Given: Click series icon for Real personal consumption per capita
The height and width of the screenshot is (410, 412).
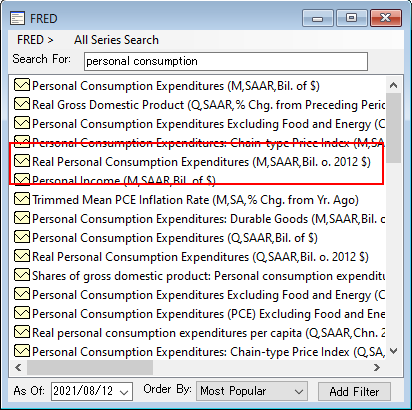Looking at the screenshot, I should [x=22, y=332].
